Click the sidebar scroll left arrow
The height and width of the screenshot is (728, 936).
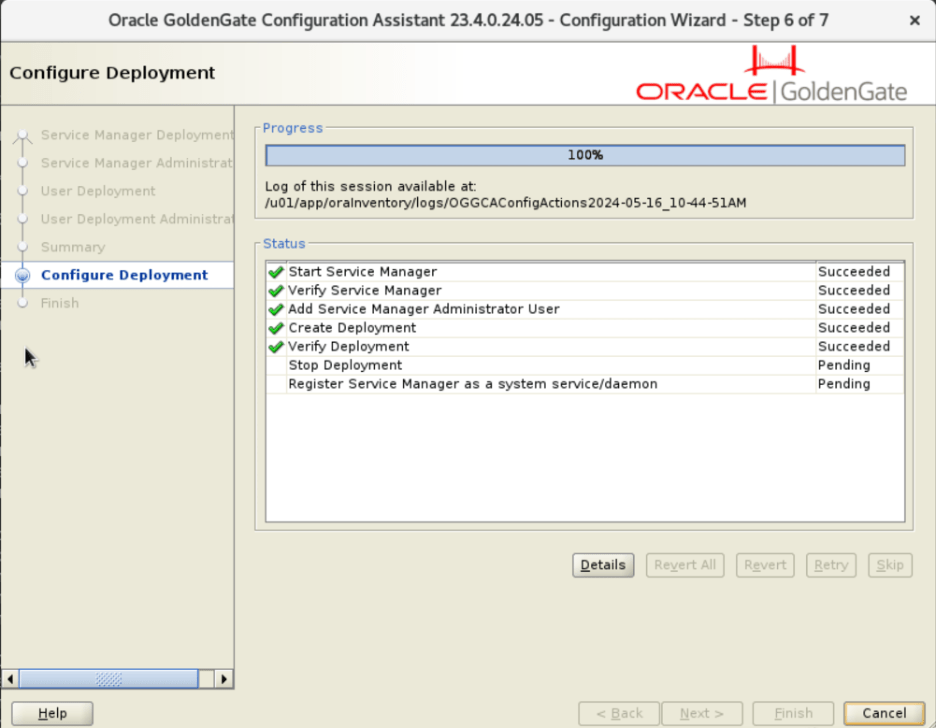click(x=10, y=679)
